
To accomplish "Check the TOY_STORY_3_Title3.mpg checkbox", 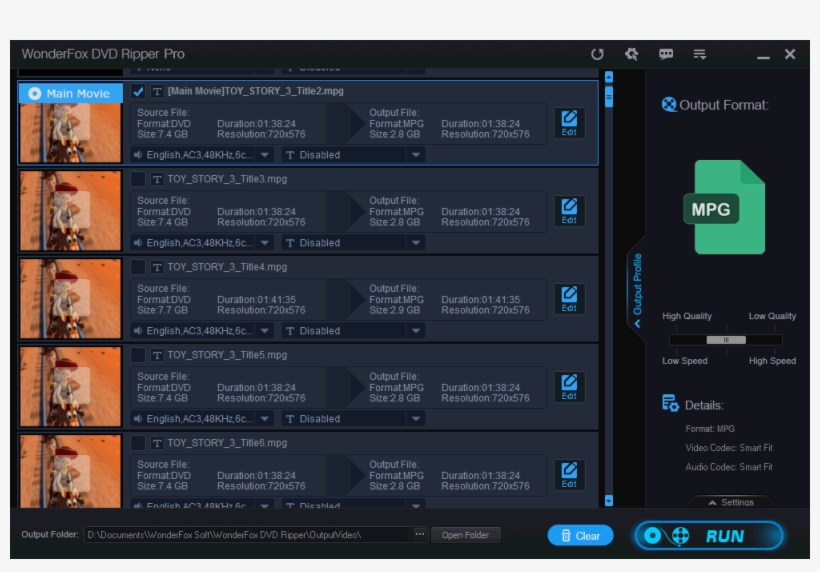I will pyautogui.click(x=138, y=179).
